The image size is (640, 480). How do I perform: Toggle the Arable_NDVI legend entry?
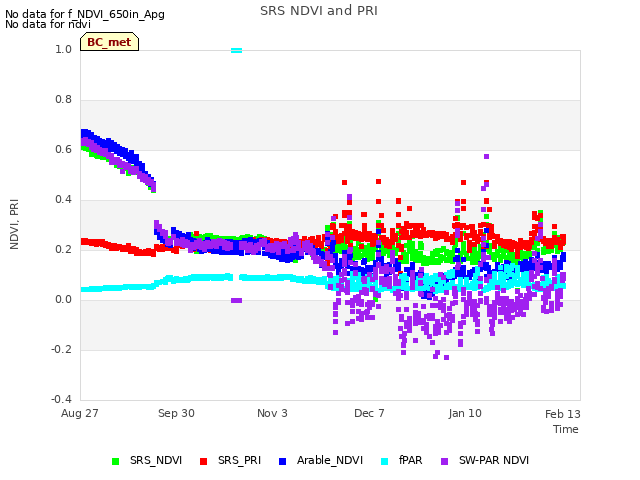(x=320, y=460)
